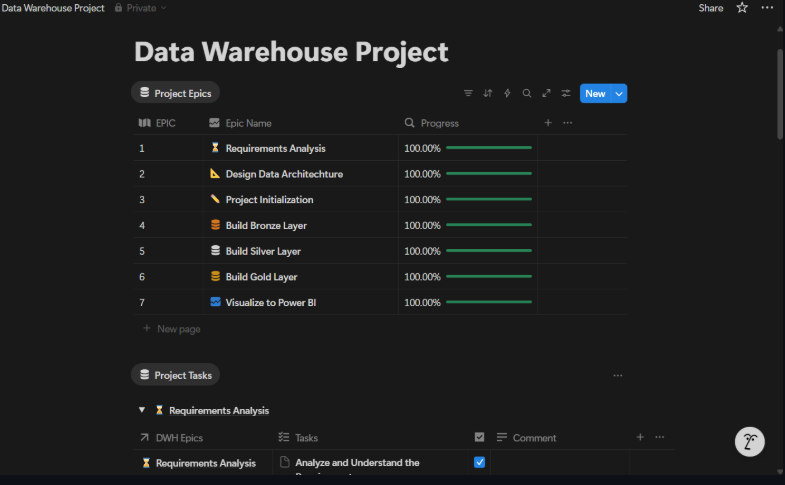This screenshot has width=785, height=485.
Task: Open the Requirements Analysis group link
Action: coord(219,410)
